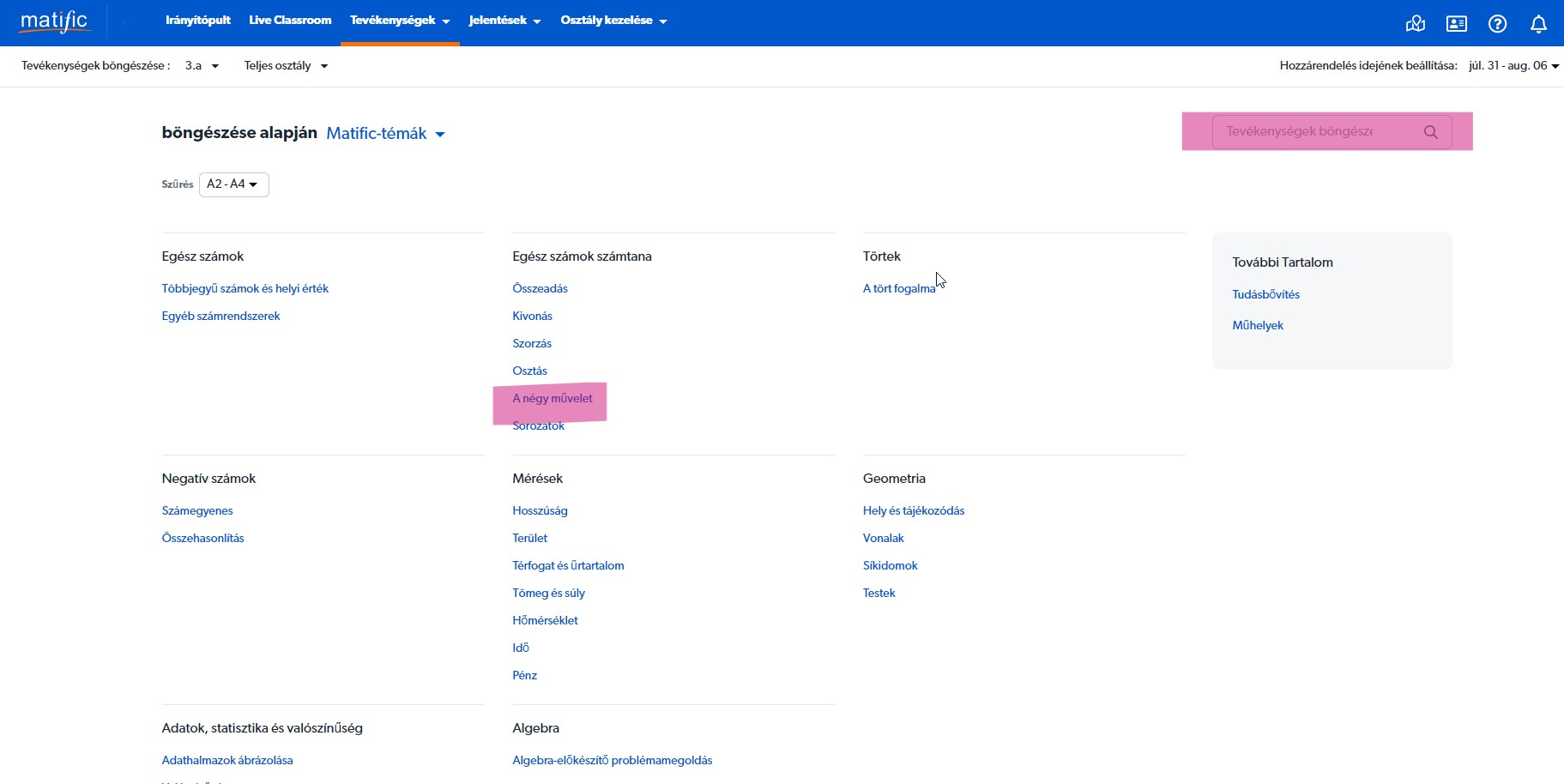Click the A négy művelet link
Image resolution: width=1564 pixels, height=784 pixels.
point(553,399)
